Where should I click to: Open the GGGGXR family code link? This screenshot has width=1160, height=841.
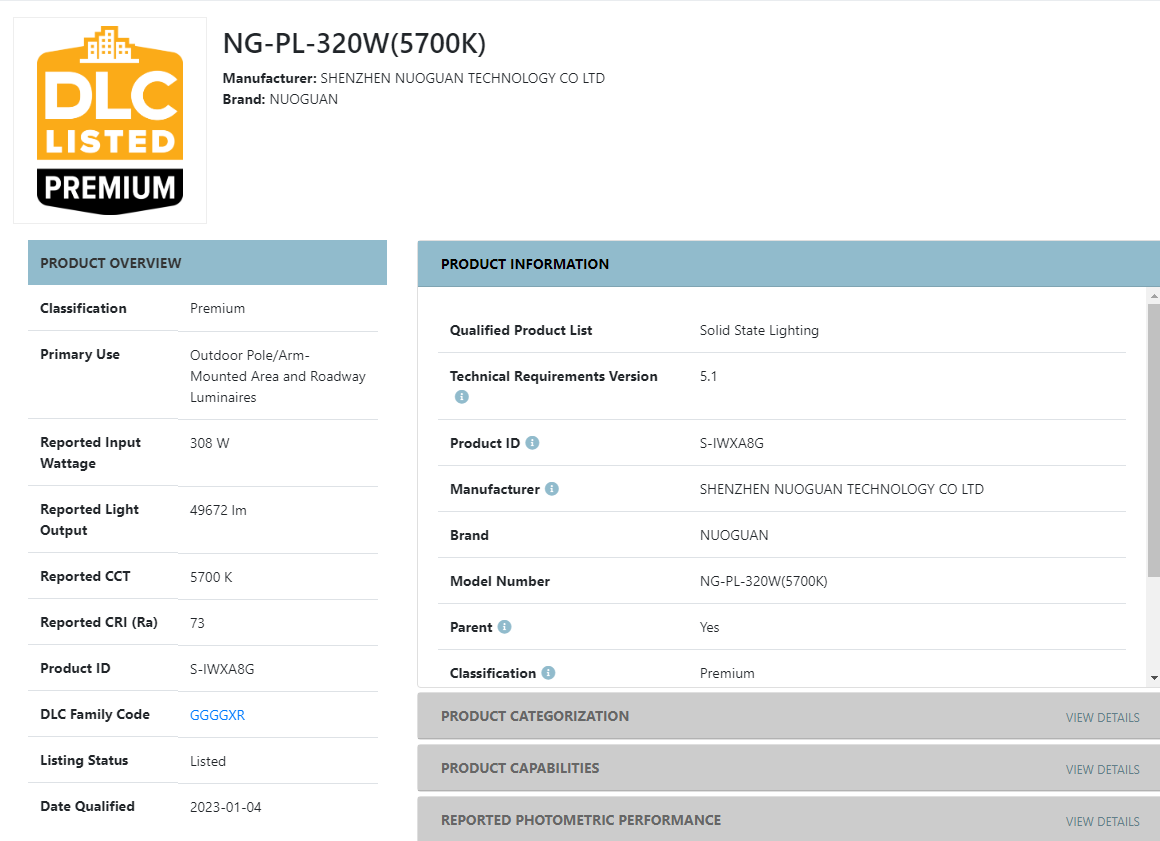[x=217, y=715]
